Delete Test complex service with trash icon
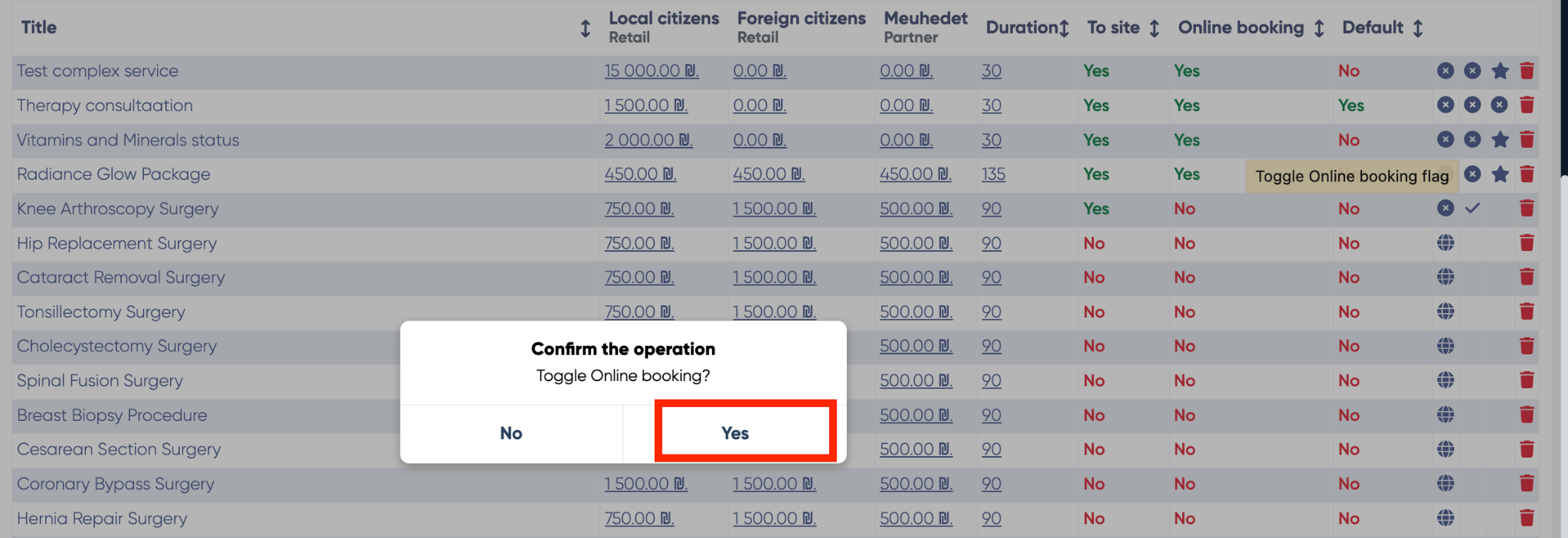The image size is (1568, 538). (x=1527, y=71)
